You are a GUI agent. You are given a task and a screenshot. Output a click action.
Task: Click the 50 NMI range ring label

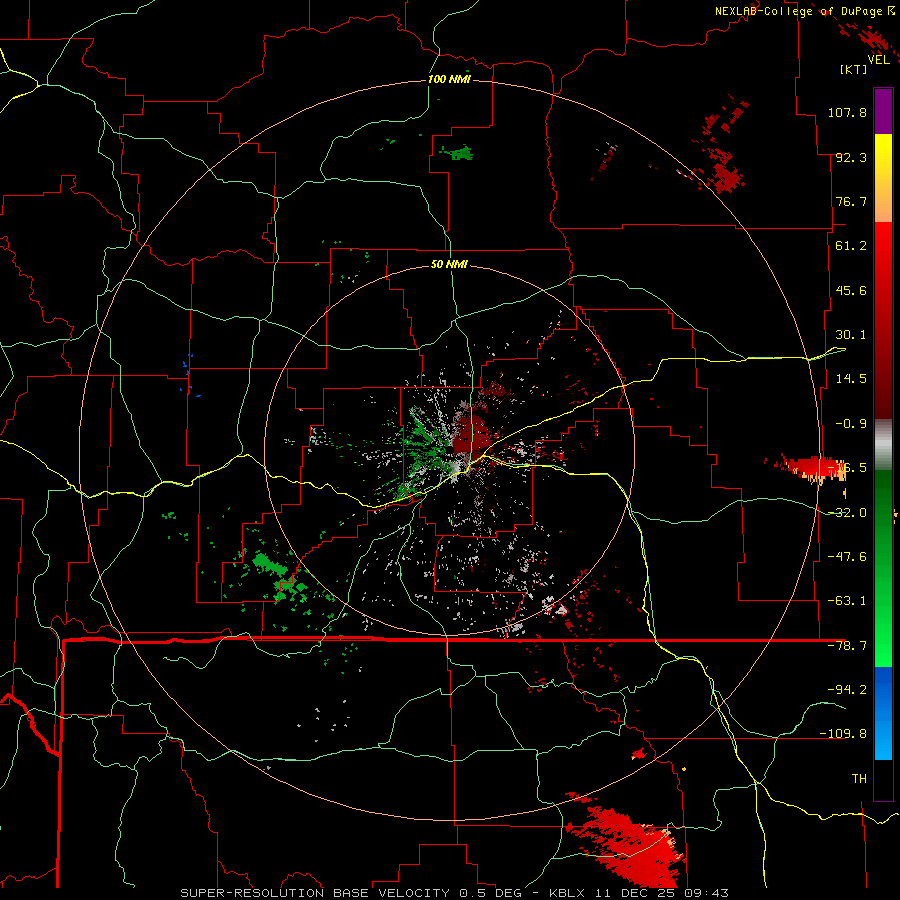point(449,264)
